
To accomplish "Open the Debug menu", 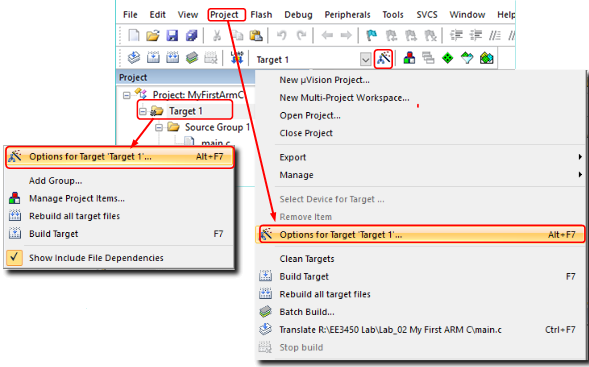I will tap(298, 15).
